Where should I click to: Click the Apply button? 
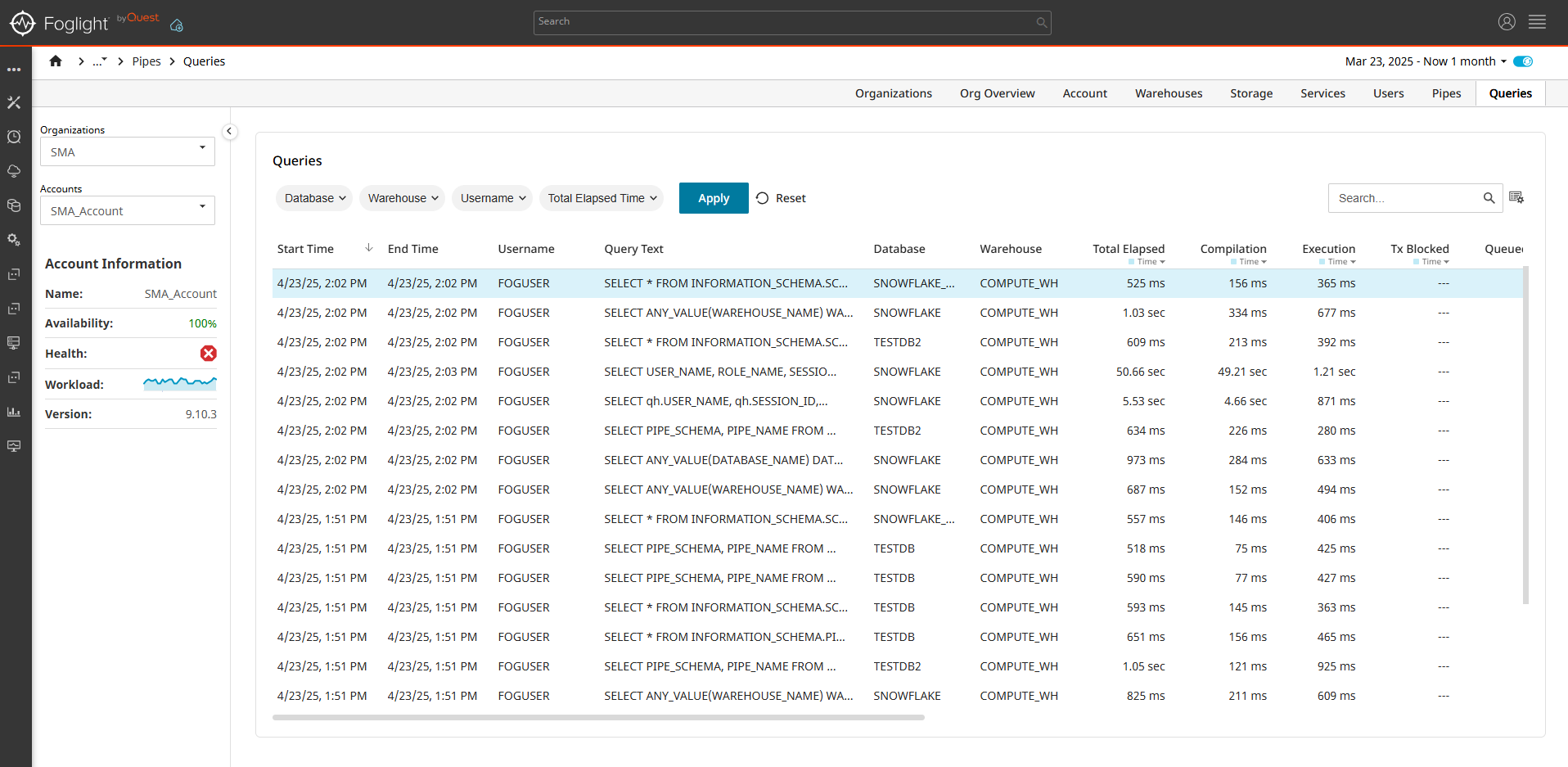(714, 198)
